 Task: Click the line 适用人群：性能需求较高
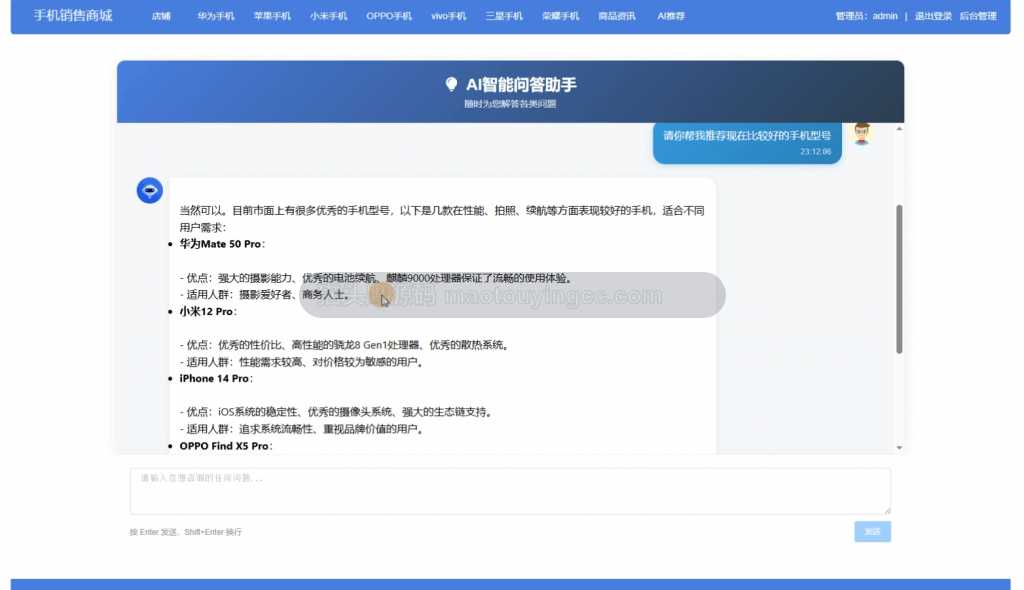pos(301,362)
